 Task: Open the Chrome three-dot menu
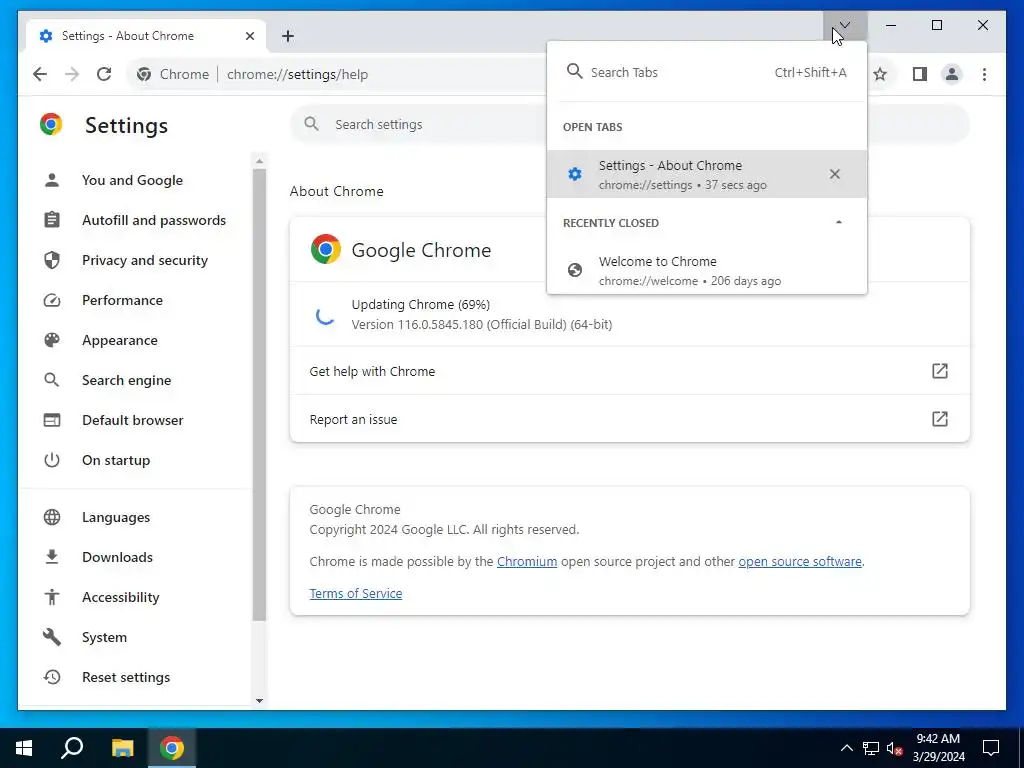click(x=984, y=74)
